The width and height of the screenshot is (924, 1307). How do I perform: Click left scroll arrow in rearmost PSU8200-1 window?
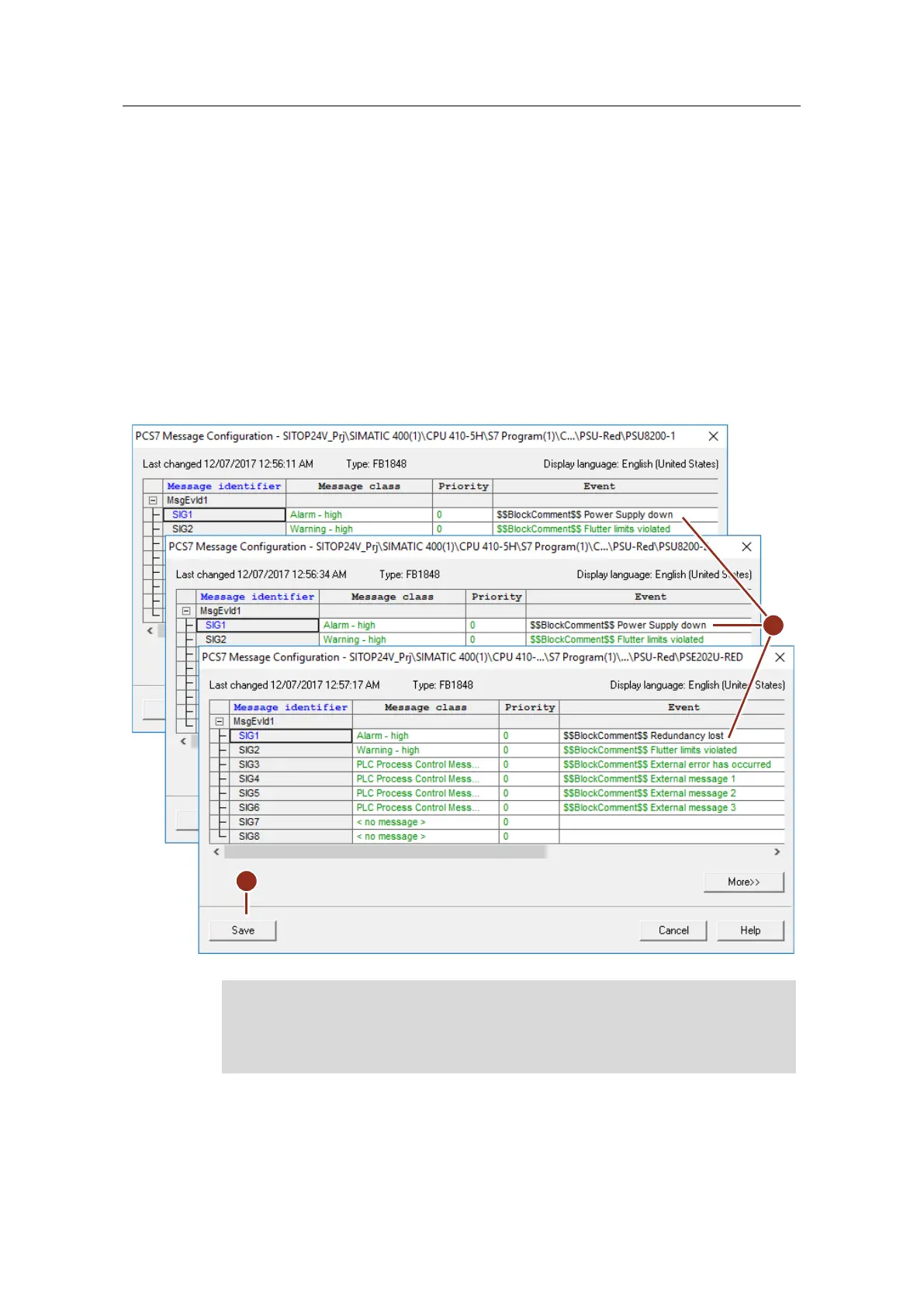tap(151, 631)
